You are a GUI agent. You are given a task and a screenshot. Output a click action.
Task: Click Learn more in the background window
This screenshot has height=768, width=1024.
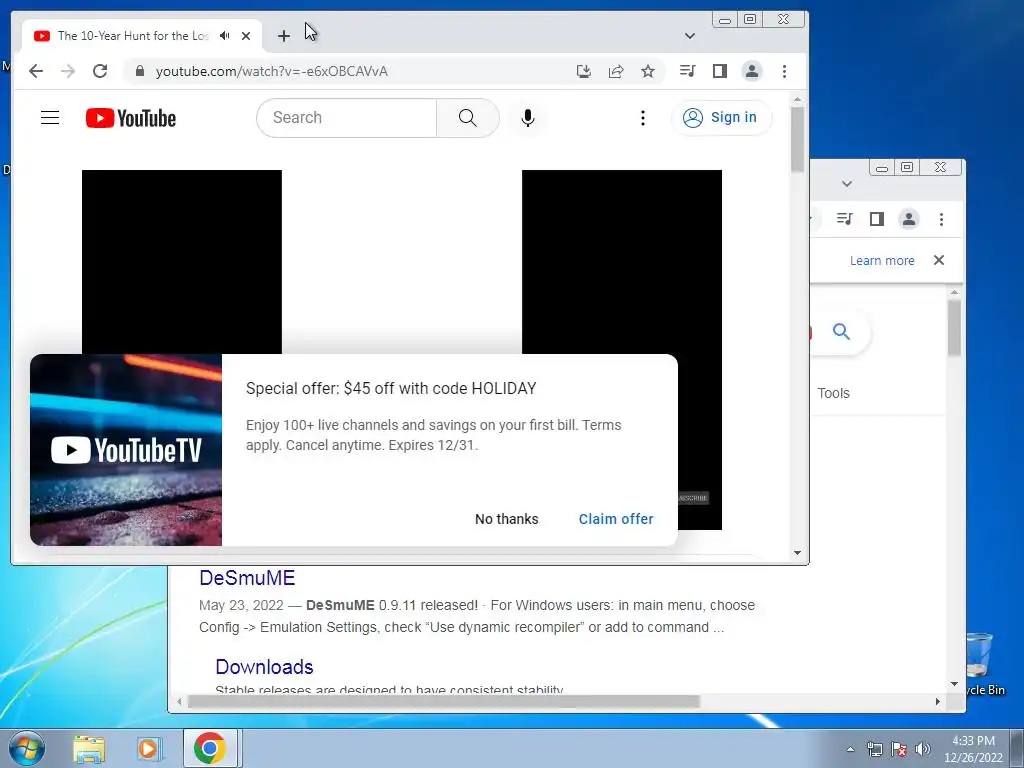click(882, 261)
